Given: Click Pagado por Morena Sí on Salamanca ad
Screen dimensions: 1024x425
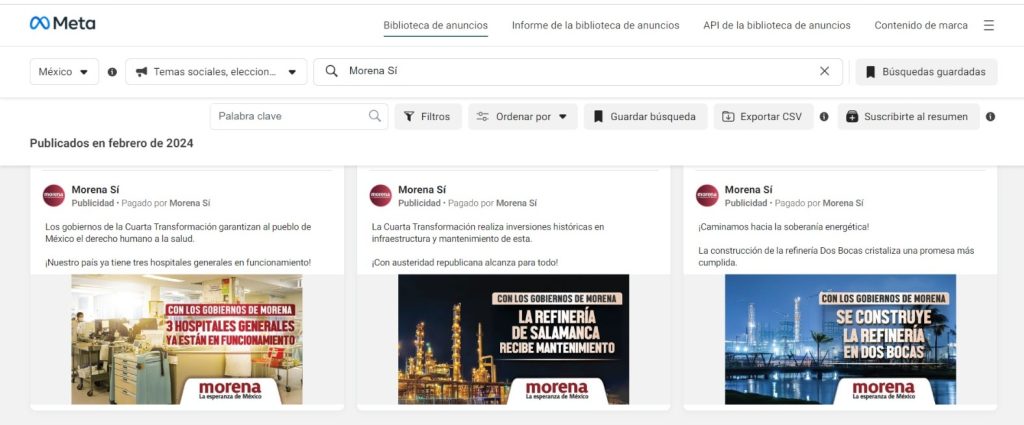Looking at the screenshot, I should 492,203.
